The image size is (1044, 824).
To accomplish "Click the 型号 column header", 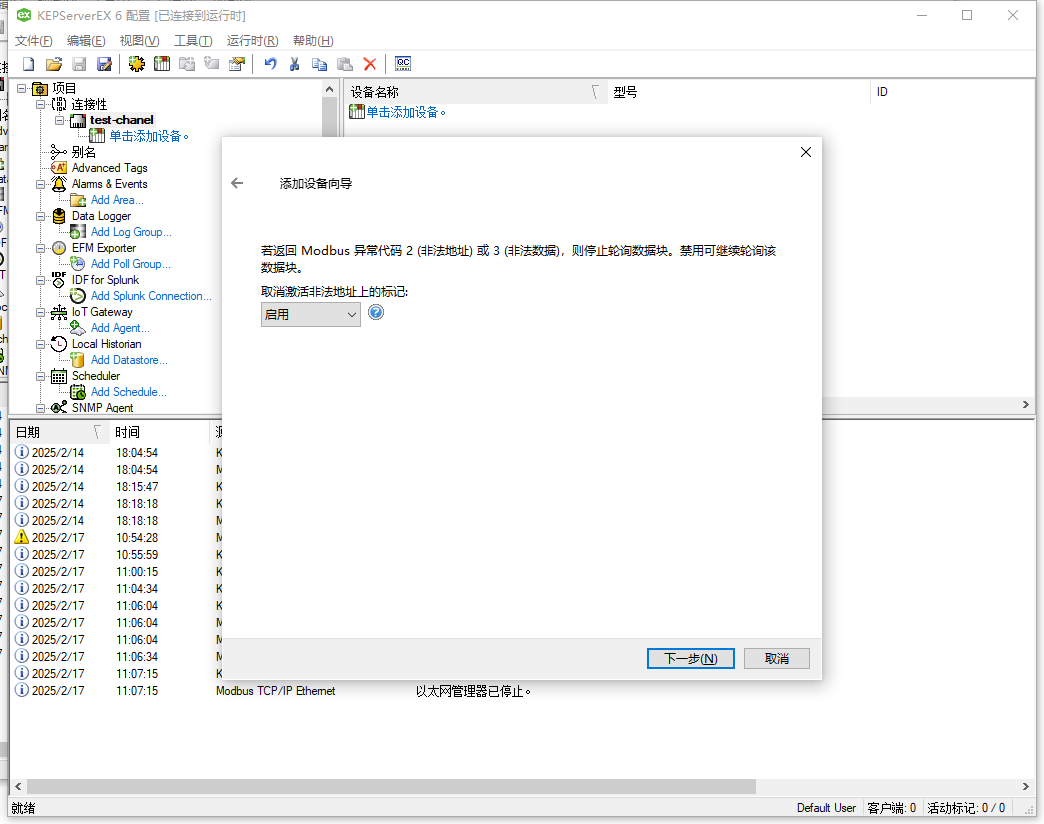I will tap(739, 92).
